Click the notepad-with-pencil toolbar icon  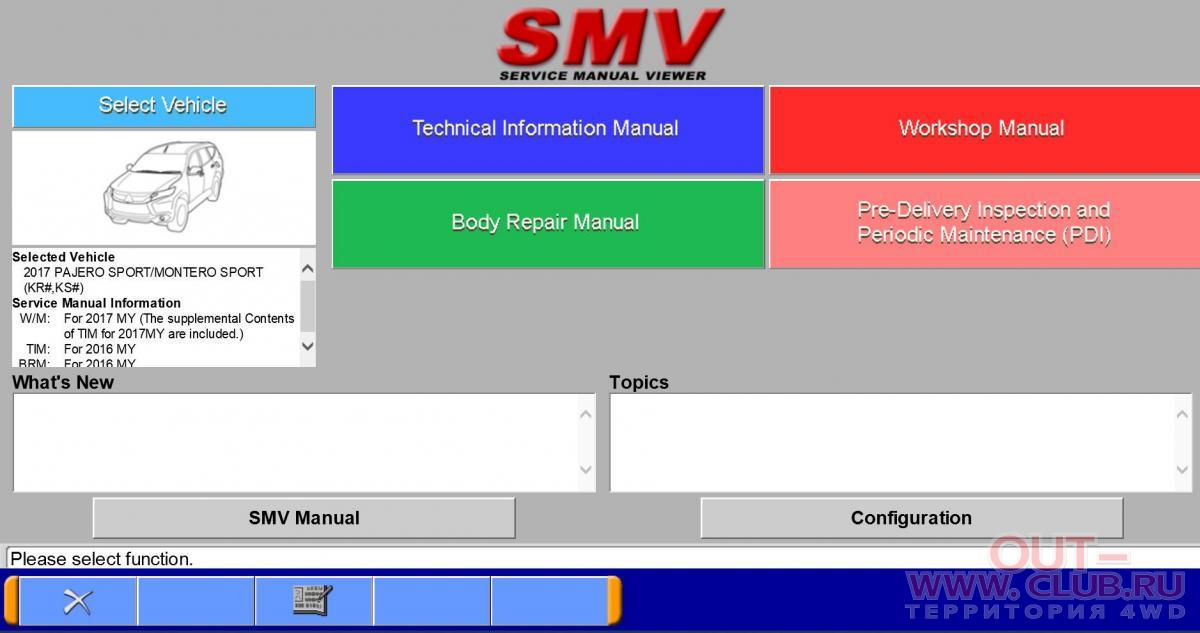313,601
